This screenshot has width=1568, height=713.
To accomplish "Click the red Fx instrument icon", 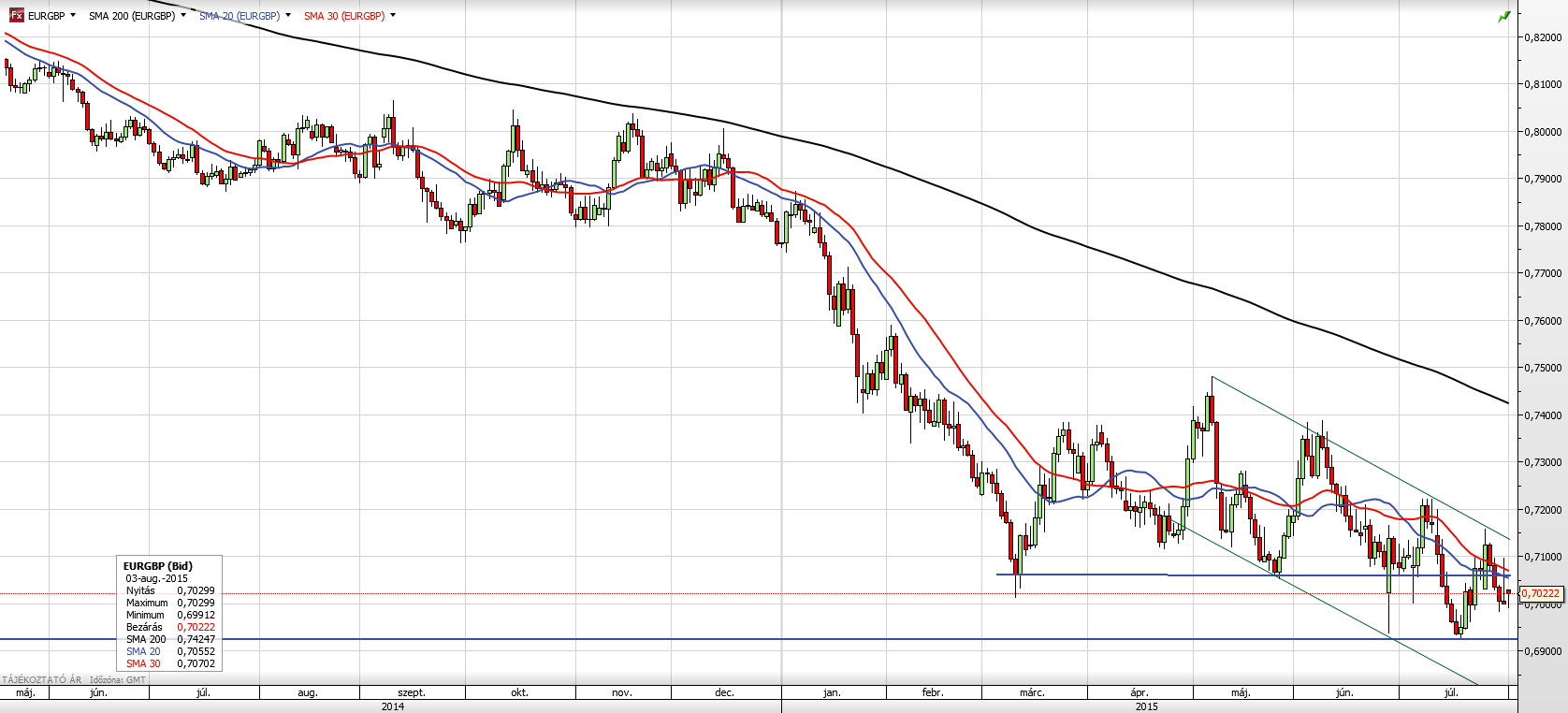I will point(16,15).
